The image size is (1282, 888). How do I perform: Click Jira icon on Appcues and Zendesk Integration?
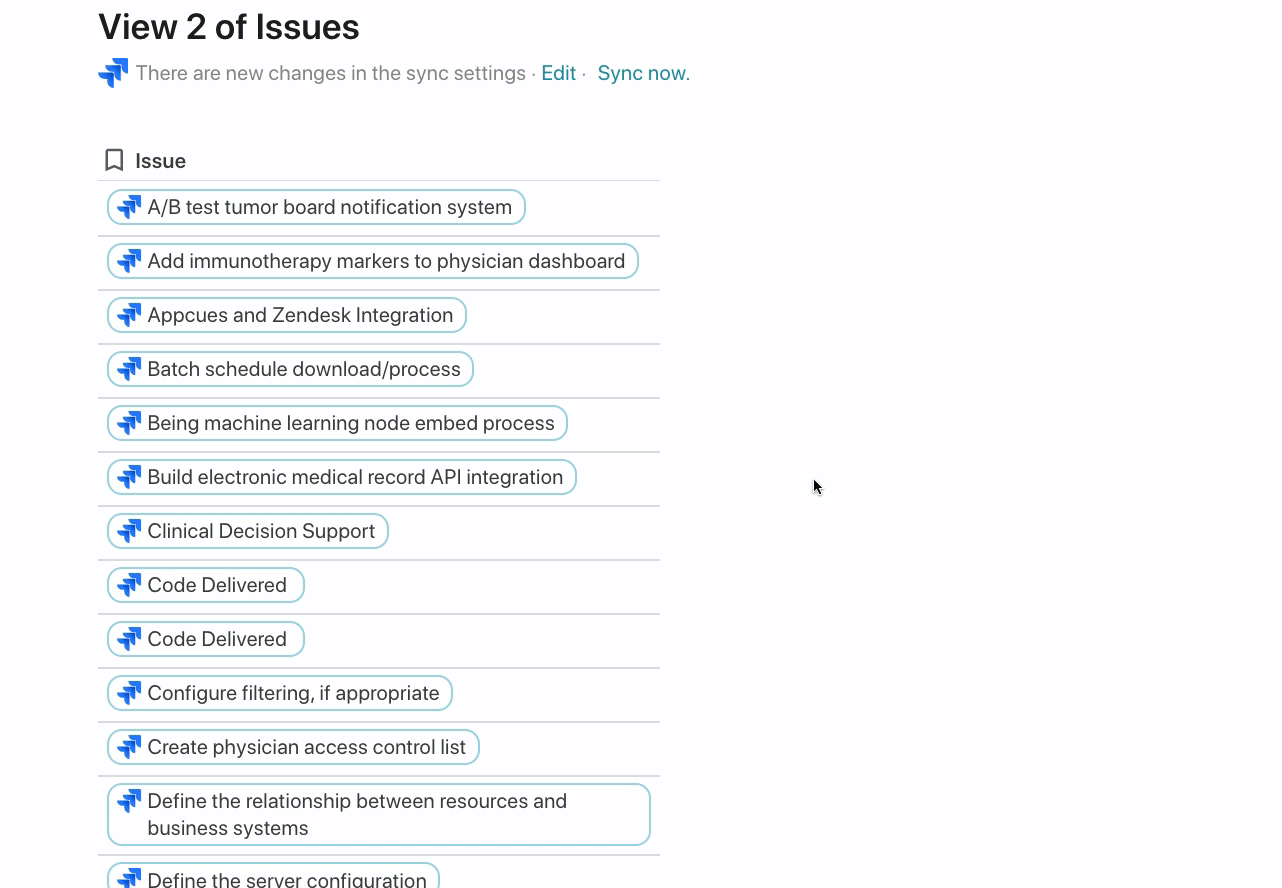click(x=129, y=315)
